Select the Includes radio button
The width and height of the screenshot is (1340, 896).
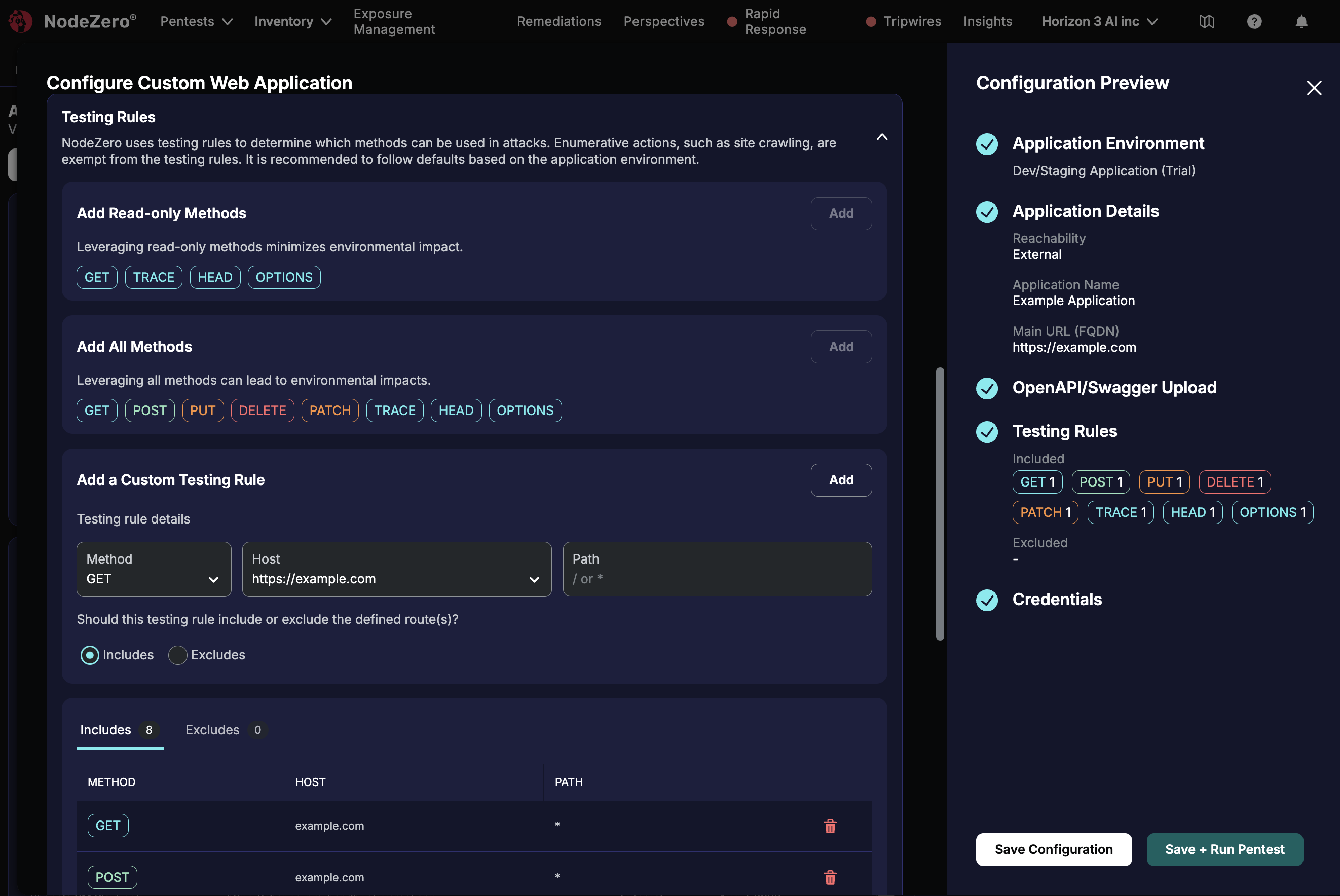[90, 655]
